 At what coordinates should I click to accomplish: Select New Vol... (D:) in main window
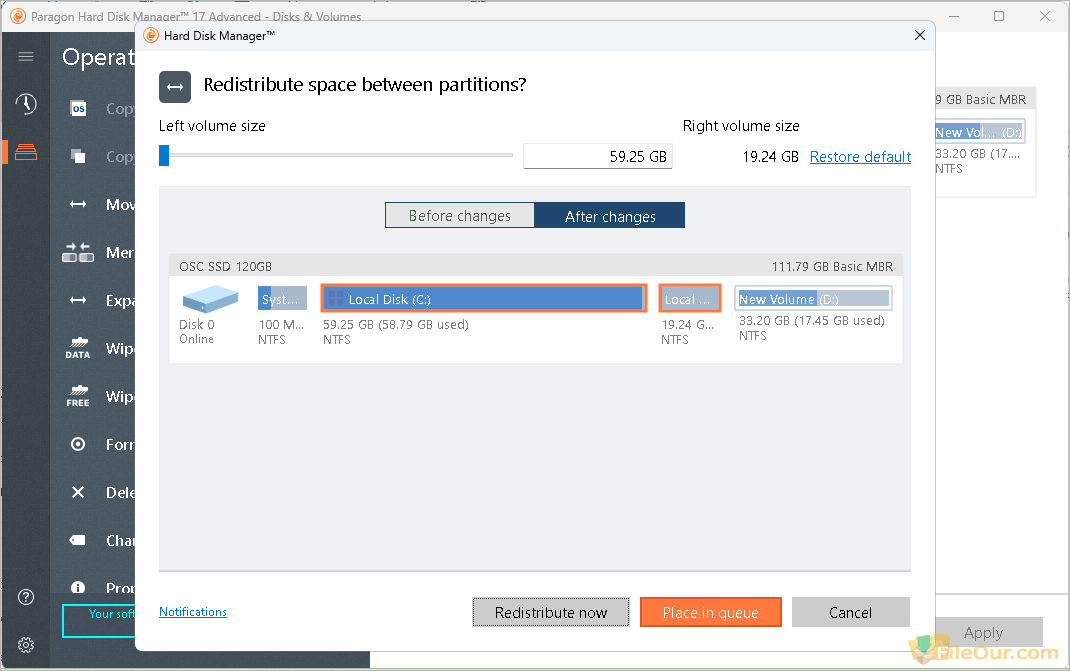[978, 132]
